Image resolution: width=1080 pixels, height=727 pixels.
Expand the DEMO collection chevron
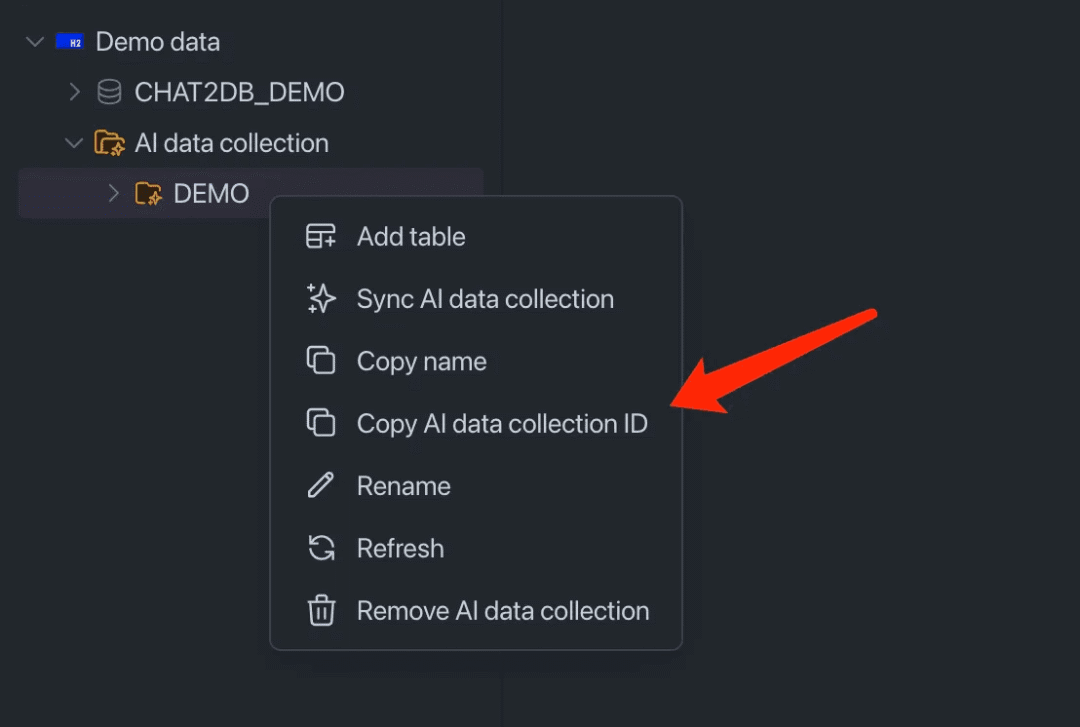(113, 193)
